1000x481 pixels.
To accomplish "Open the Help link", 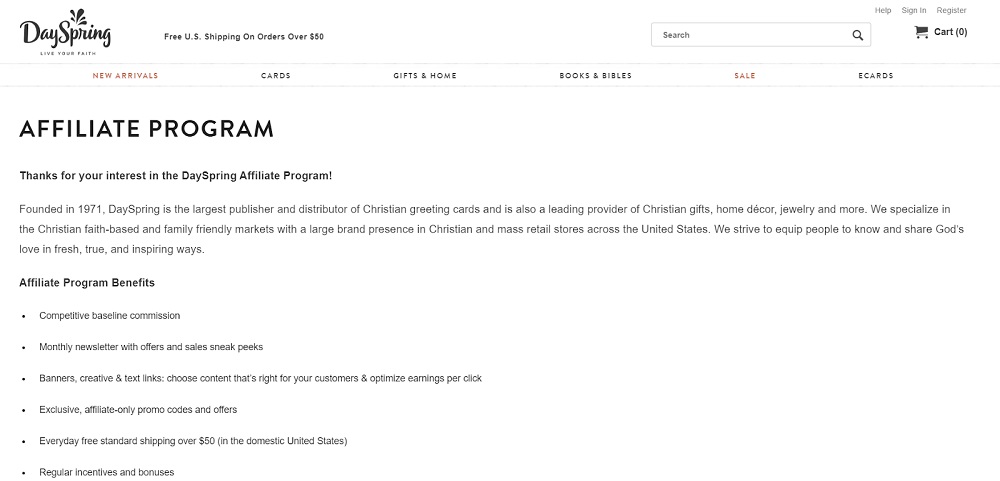I will (883, 10).
